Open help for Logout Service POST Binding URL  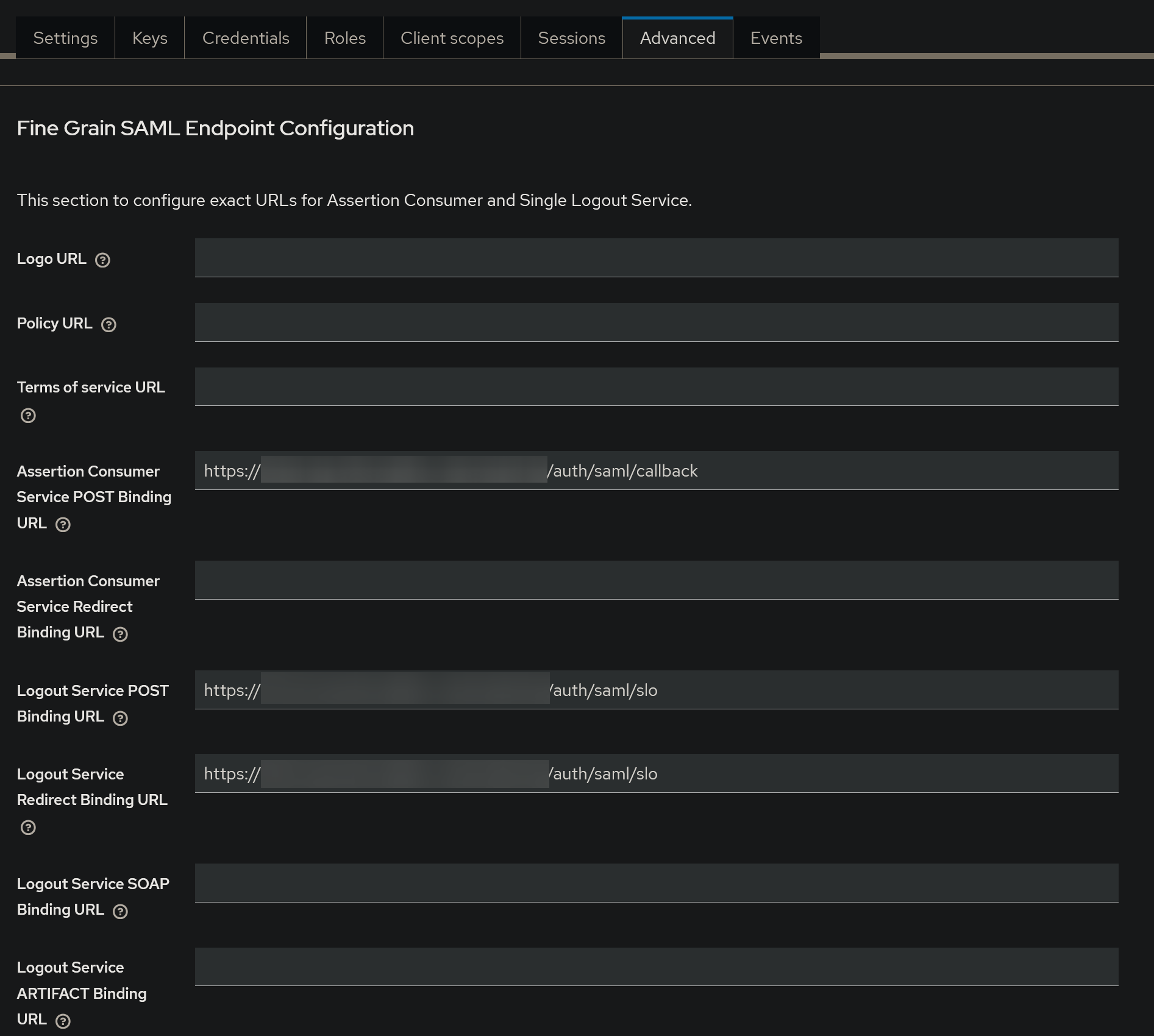coord(120,718)
